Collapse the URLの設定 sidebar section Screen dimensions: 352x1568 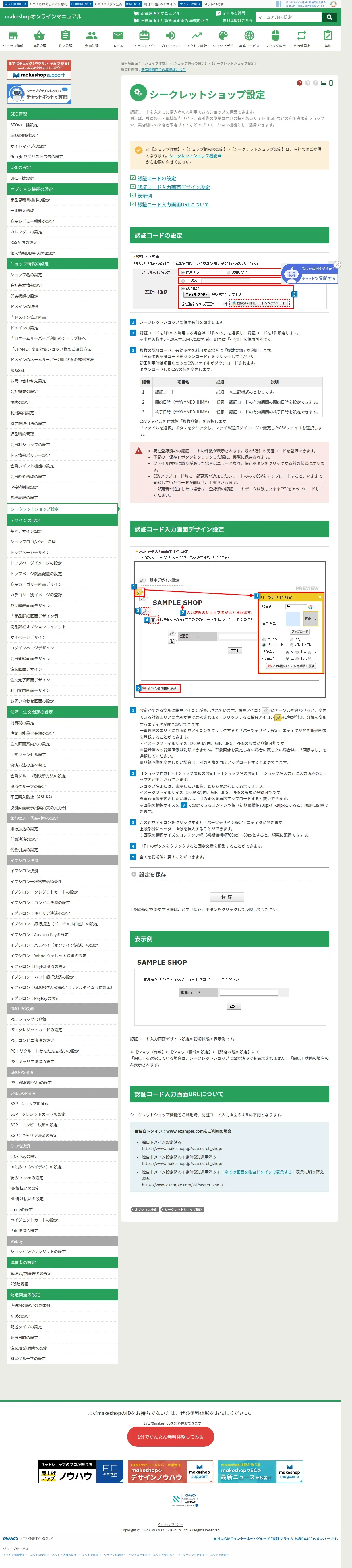point(62,167)
